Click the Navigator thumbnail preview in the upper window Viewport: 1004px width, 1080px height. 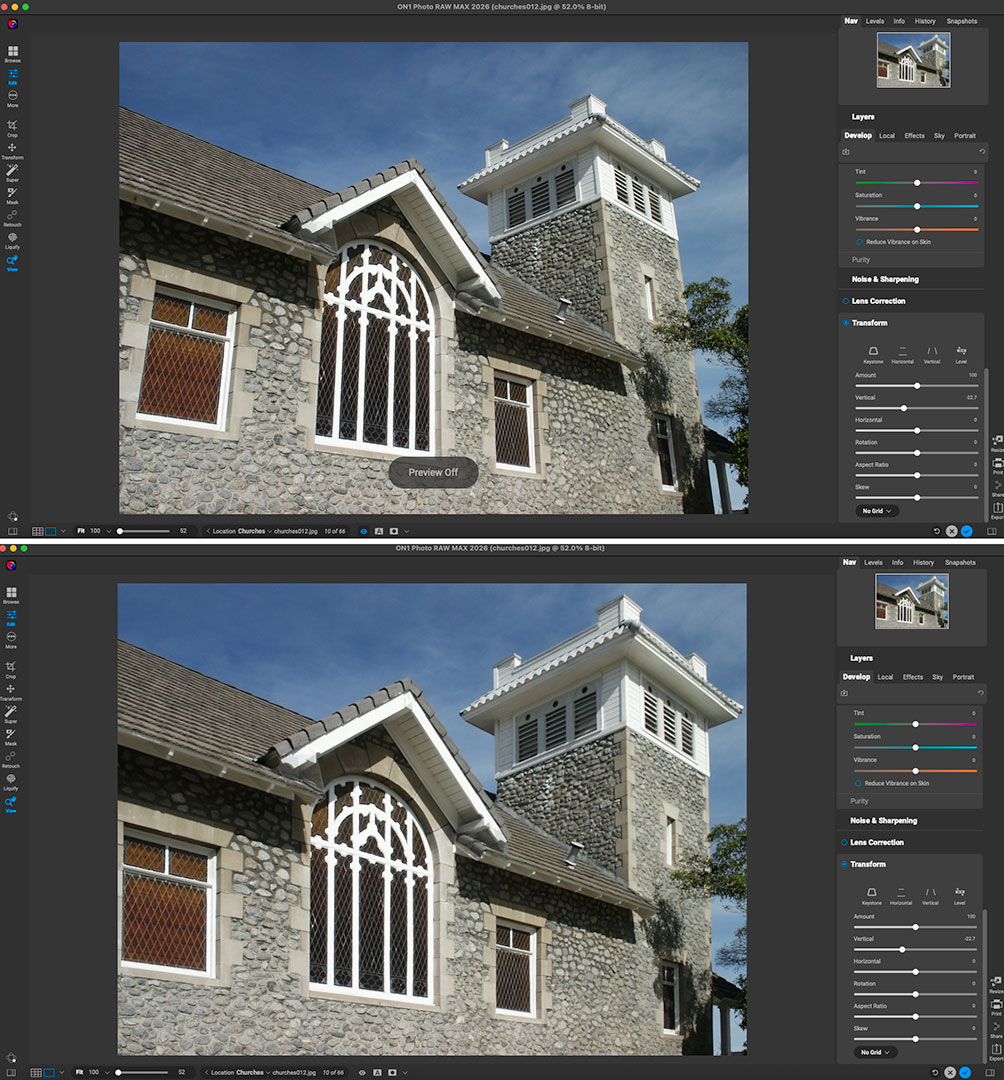pyautogui.click(x=913, y=60)
